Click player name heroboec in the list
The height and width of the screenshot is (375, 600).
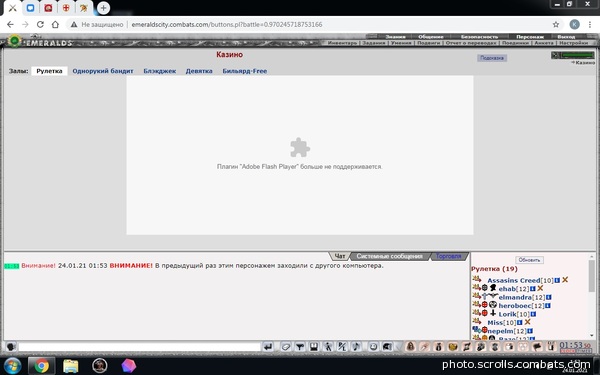515,306
